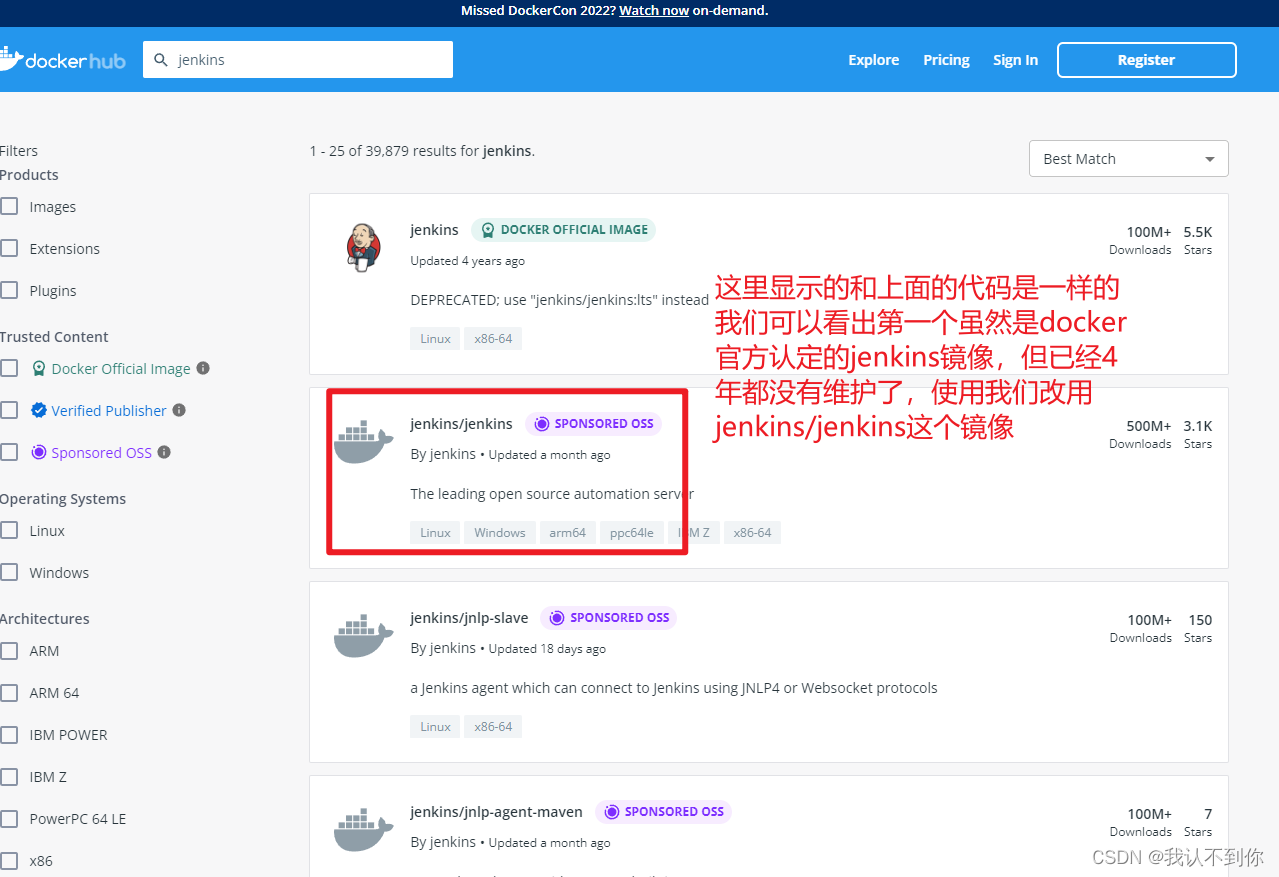Image resolution: width=1279 pixels, height=877 pixels.
Task: Click the 5.5K Stars count
Action: pos(1198,240)
